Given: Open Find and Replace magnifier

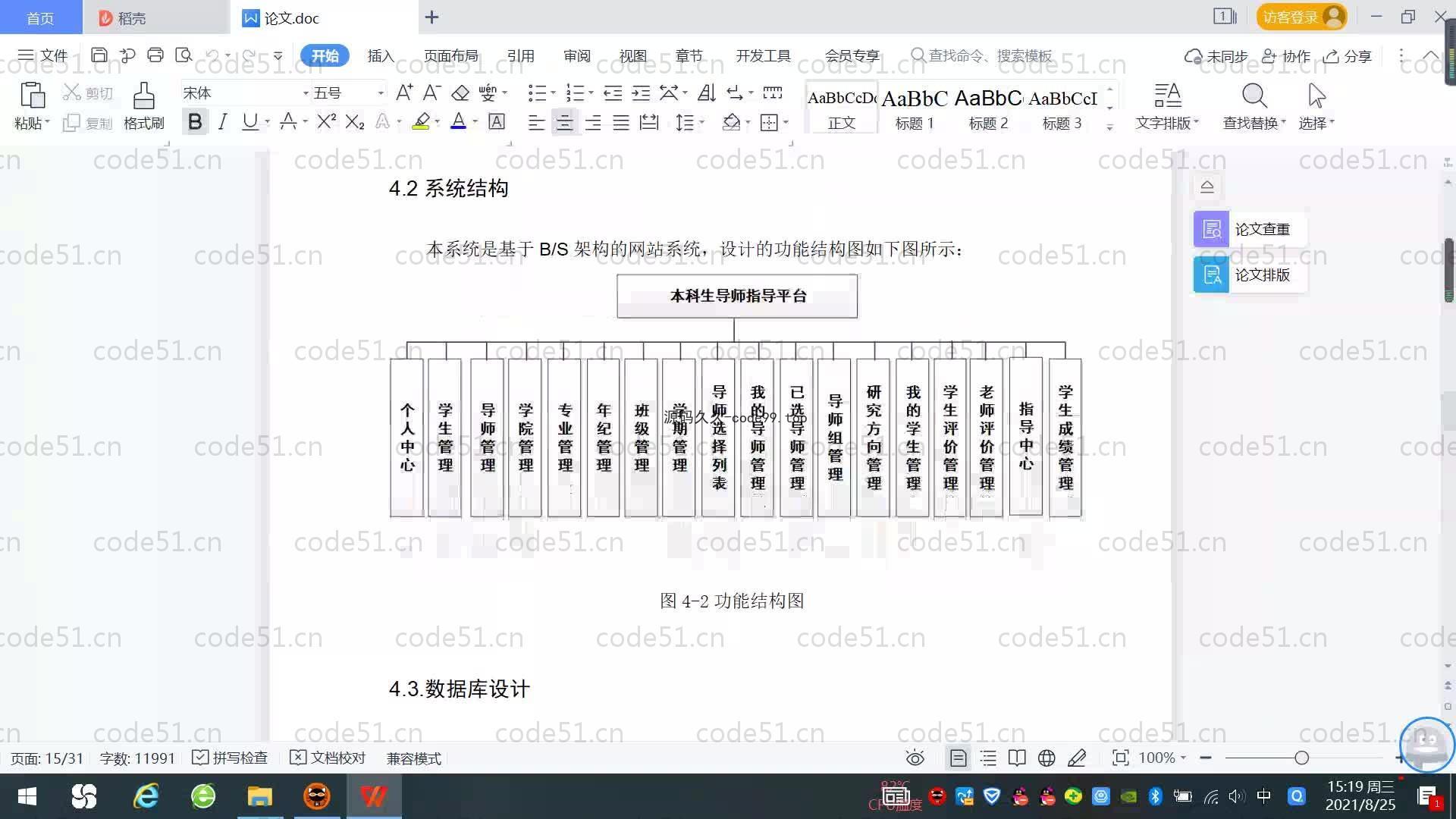Looking at the screenshot, I should click(1254, 96).
